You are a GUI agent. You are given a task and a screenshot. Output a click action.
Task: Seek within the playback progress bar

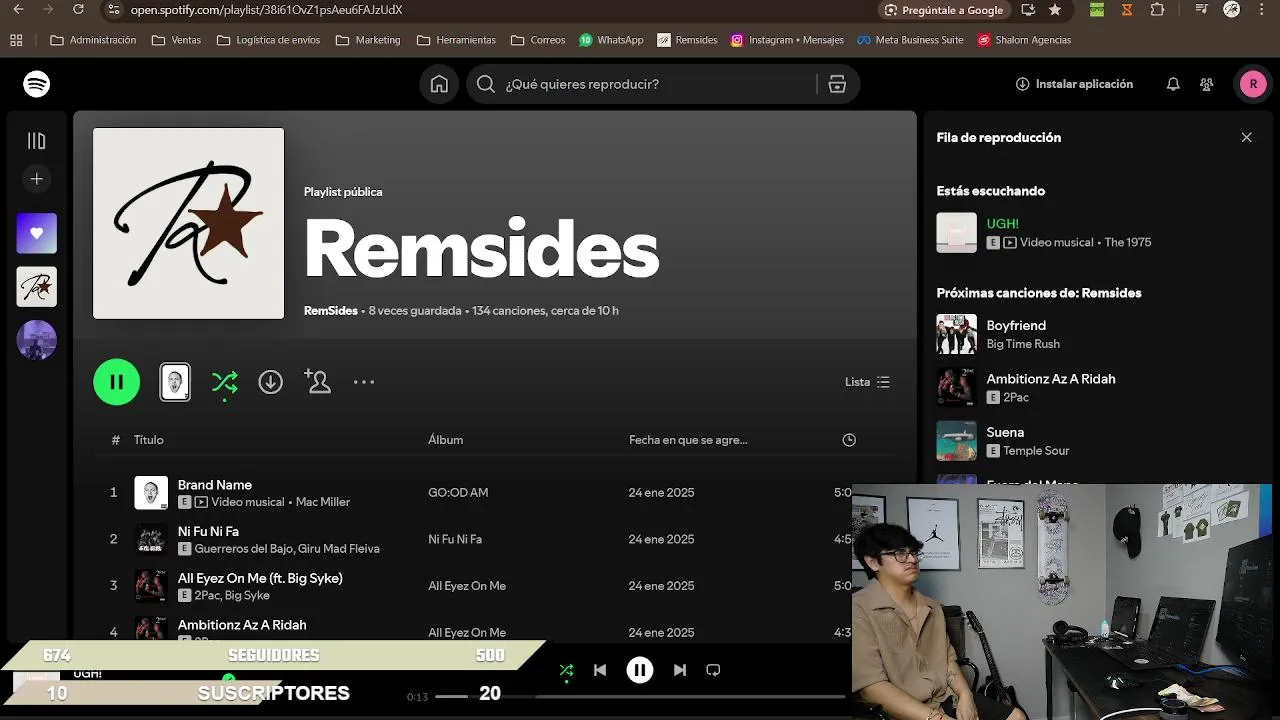coord(640,696)
